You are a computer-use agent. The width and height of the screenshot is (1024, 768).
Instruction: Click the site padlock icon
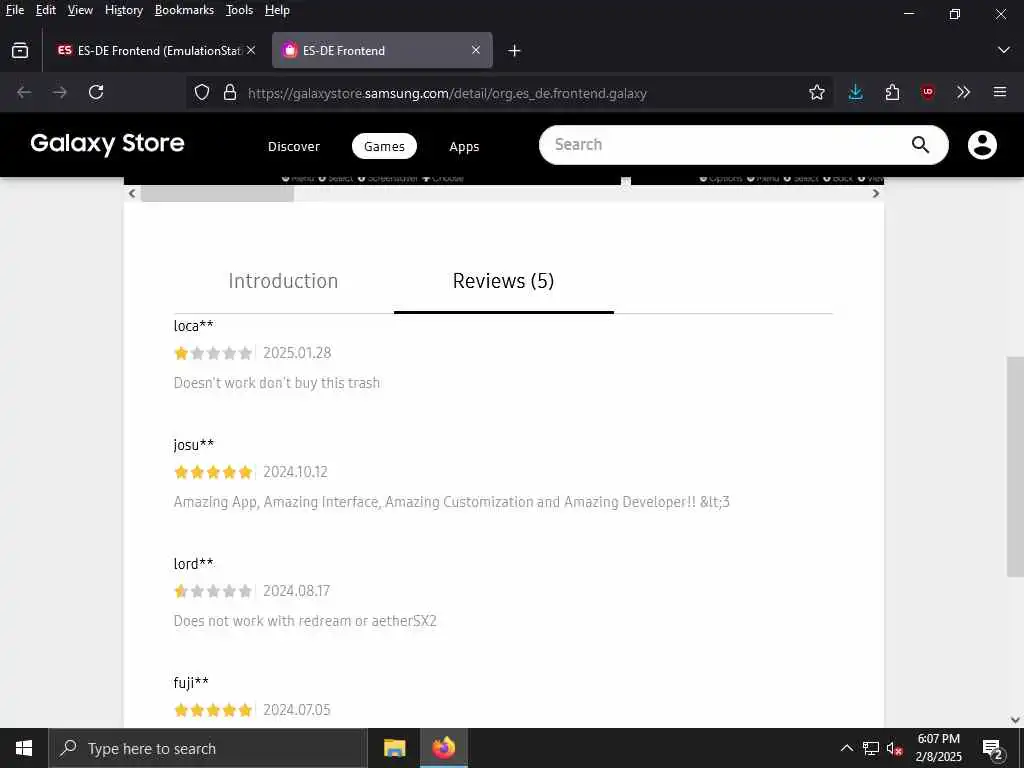(x=230, y=92)
